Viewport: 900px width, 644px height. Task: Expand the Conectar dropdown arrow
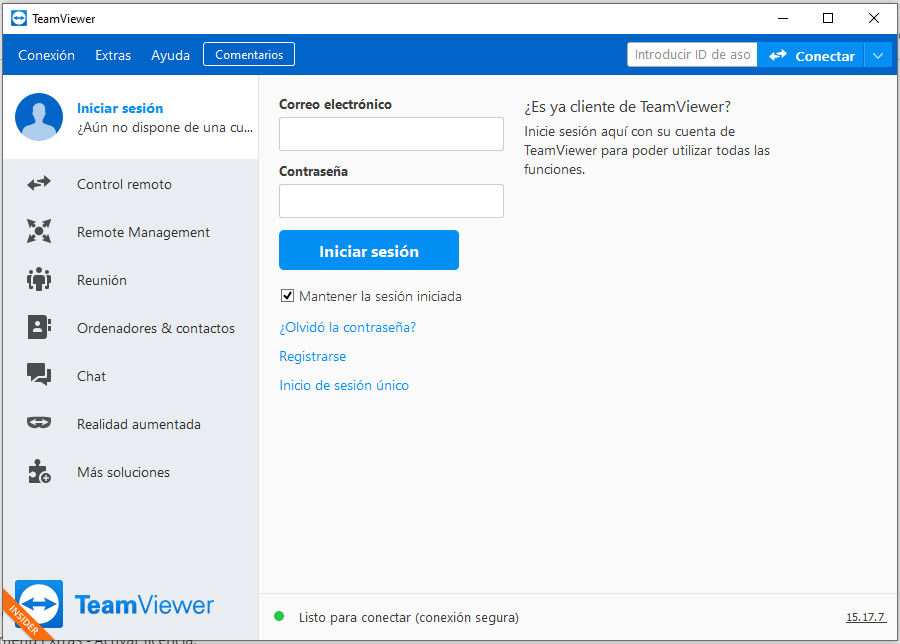878,56
